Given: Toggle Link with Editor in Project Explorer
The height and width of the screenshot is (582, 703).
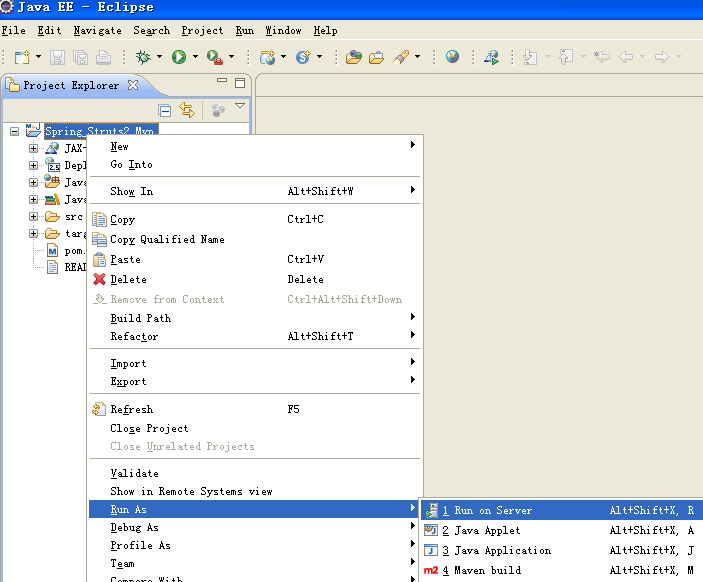Looking at the screenshot, I should [187, 110].
